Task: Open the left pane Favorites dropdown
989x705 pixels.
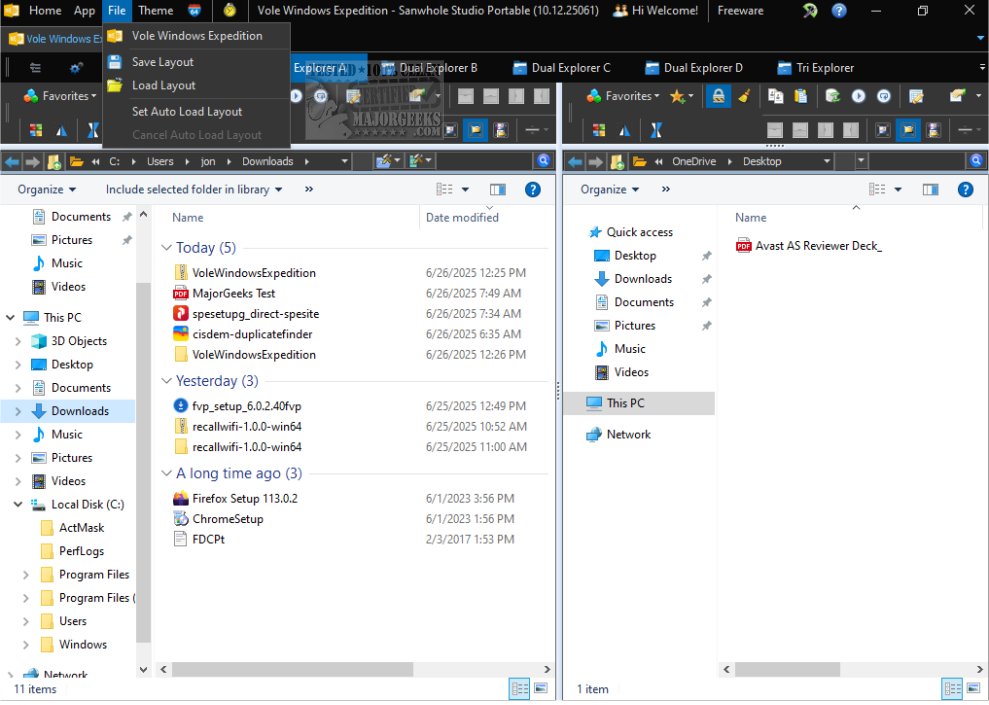Action: tap(60, 96)
